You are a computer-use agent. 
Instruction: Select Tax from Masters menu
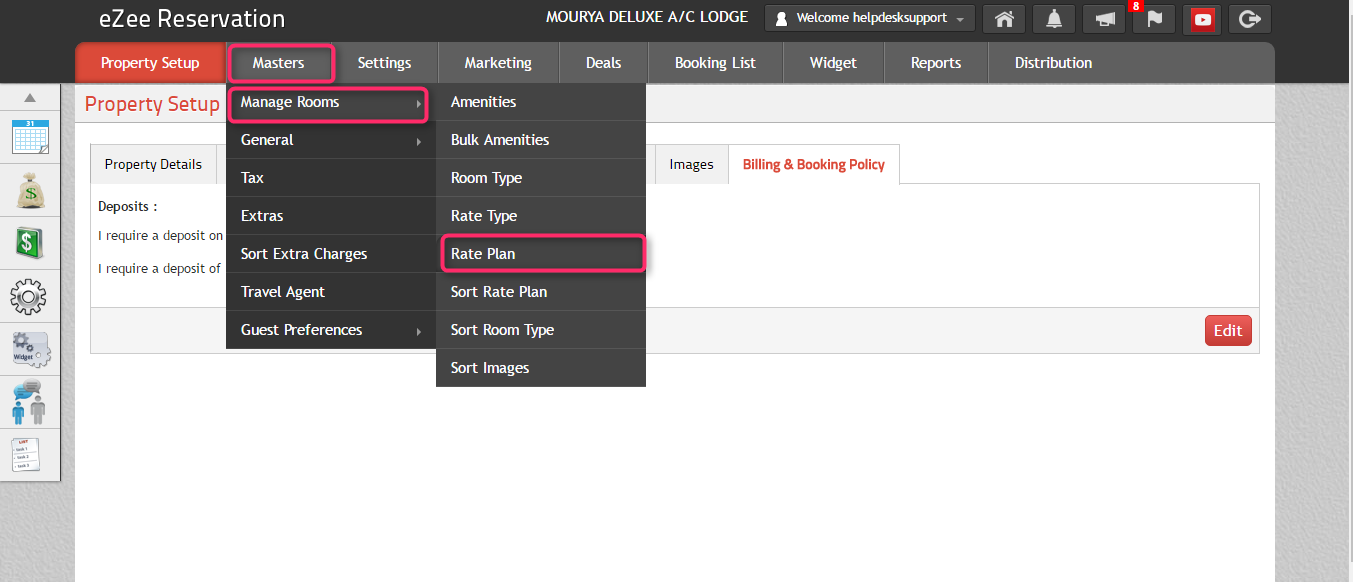[x=331, y=178]
